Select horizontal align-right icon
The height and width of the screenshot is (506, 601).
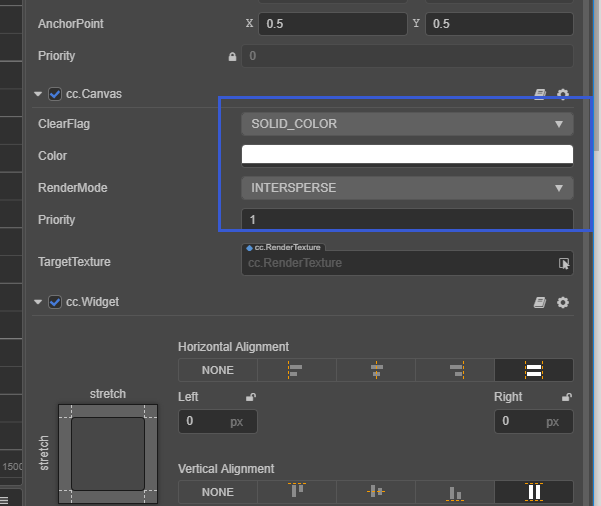pyautogui.click(x=455, y=370)
